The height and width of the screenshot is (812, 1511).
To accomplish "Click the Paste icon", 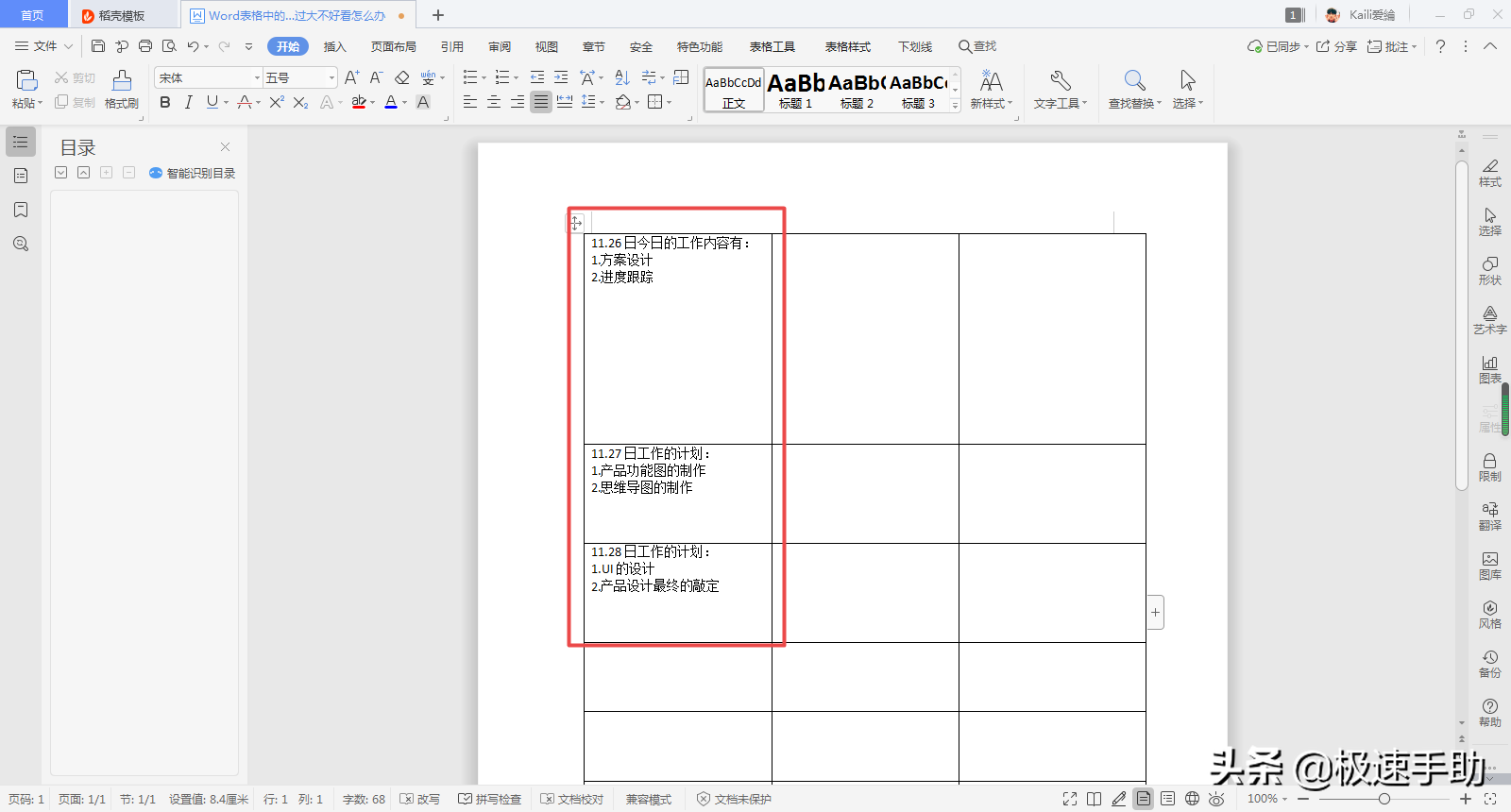I will [26, 80].
